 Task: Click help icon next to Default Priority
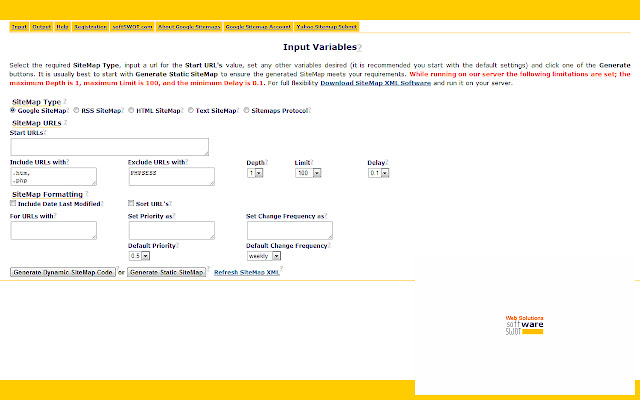click(178, 245)
